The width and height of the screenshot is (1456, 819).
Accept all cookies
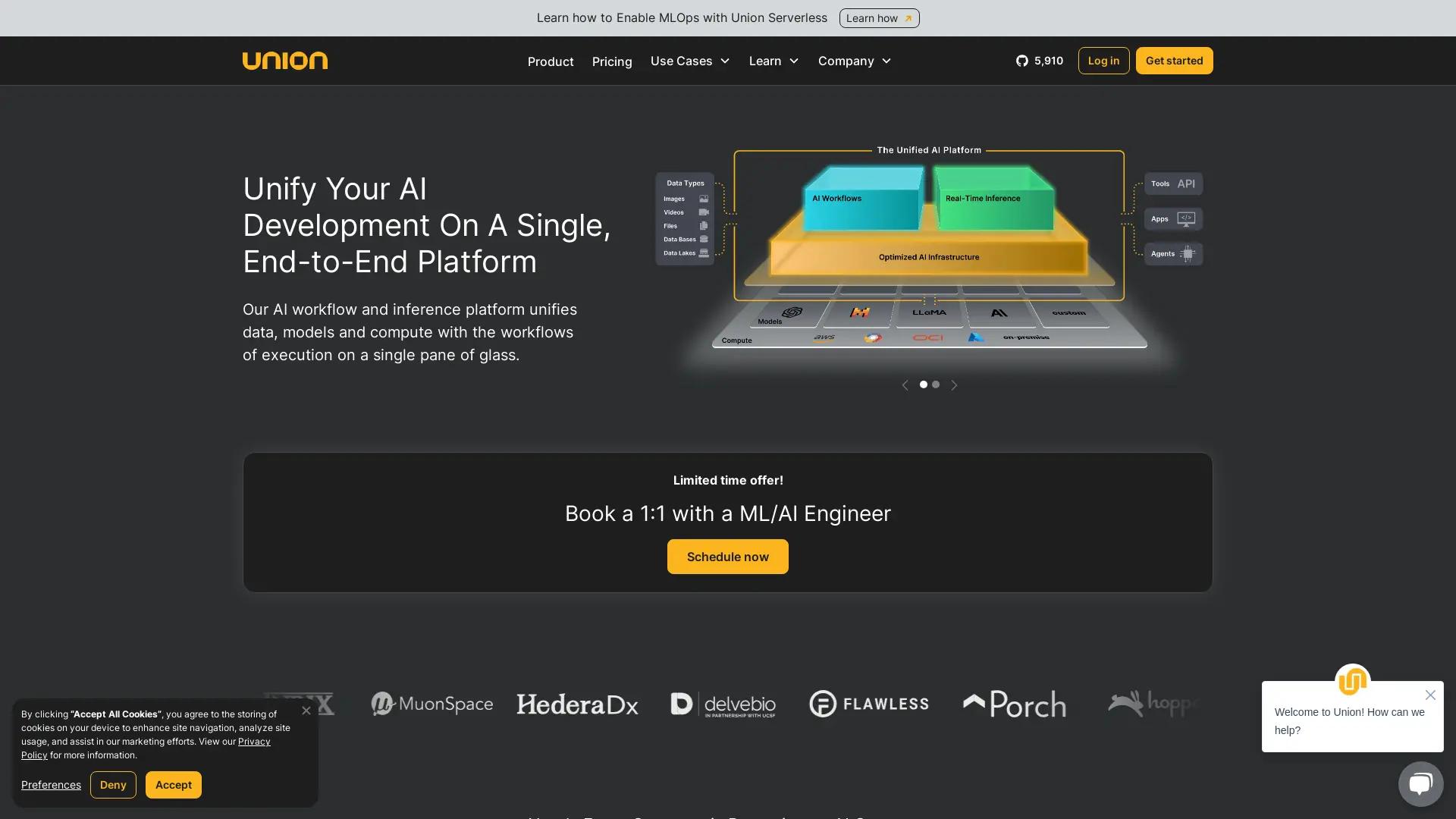[x=173, y=785]
